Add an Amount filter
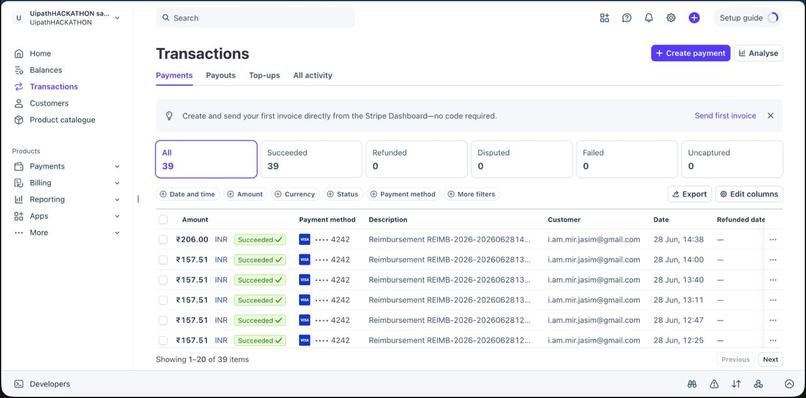806x398 pixels. 245,194
